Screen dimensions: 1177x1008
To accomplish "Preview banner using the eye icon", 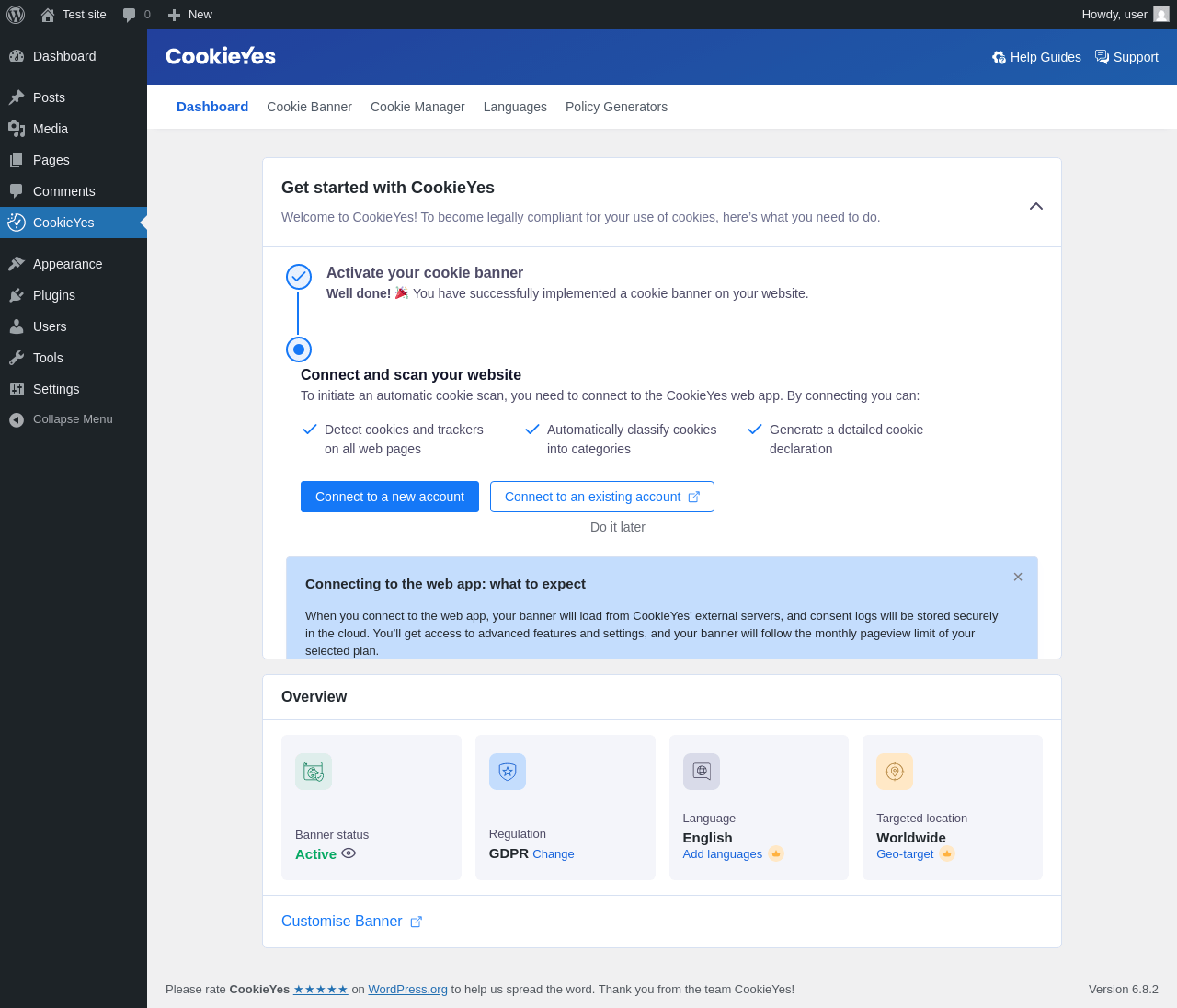I will [x=349, y=853].
